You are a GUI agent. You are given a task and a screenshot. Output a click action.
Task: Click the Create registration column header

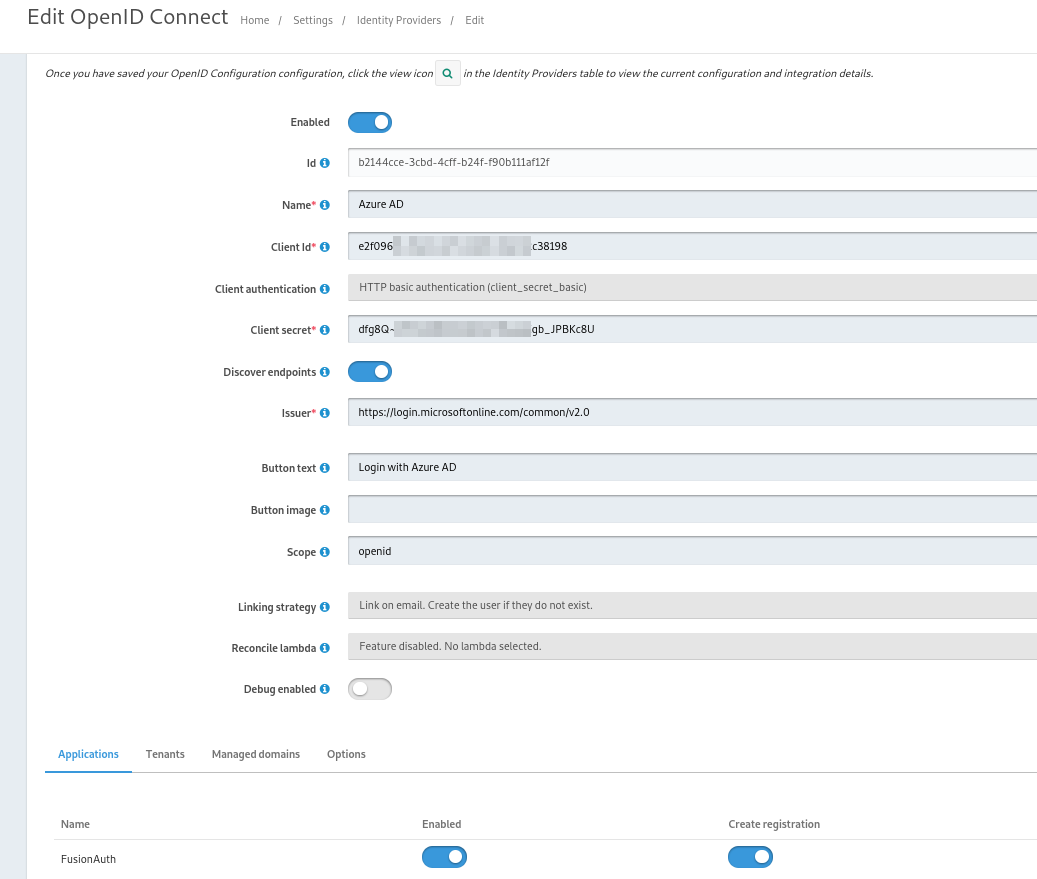click(774, 824)
